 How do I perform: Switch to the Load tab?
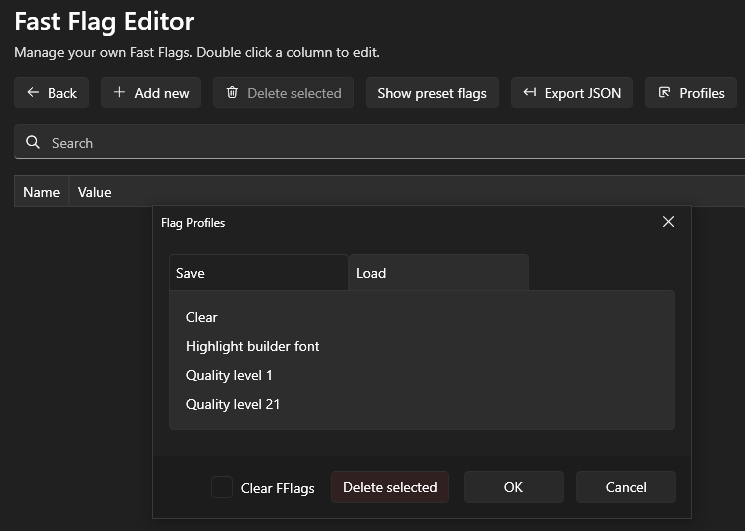[438, 273]
